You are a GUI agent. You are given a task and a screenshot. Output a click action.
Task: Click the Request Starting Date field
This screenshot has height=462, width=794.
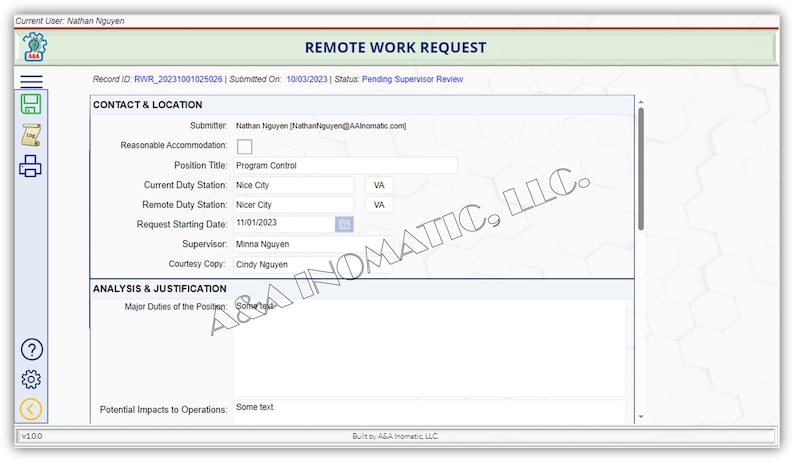[x=284, y=223]
